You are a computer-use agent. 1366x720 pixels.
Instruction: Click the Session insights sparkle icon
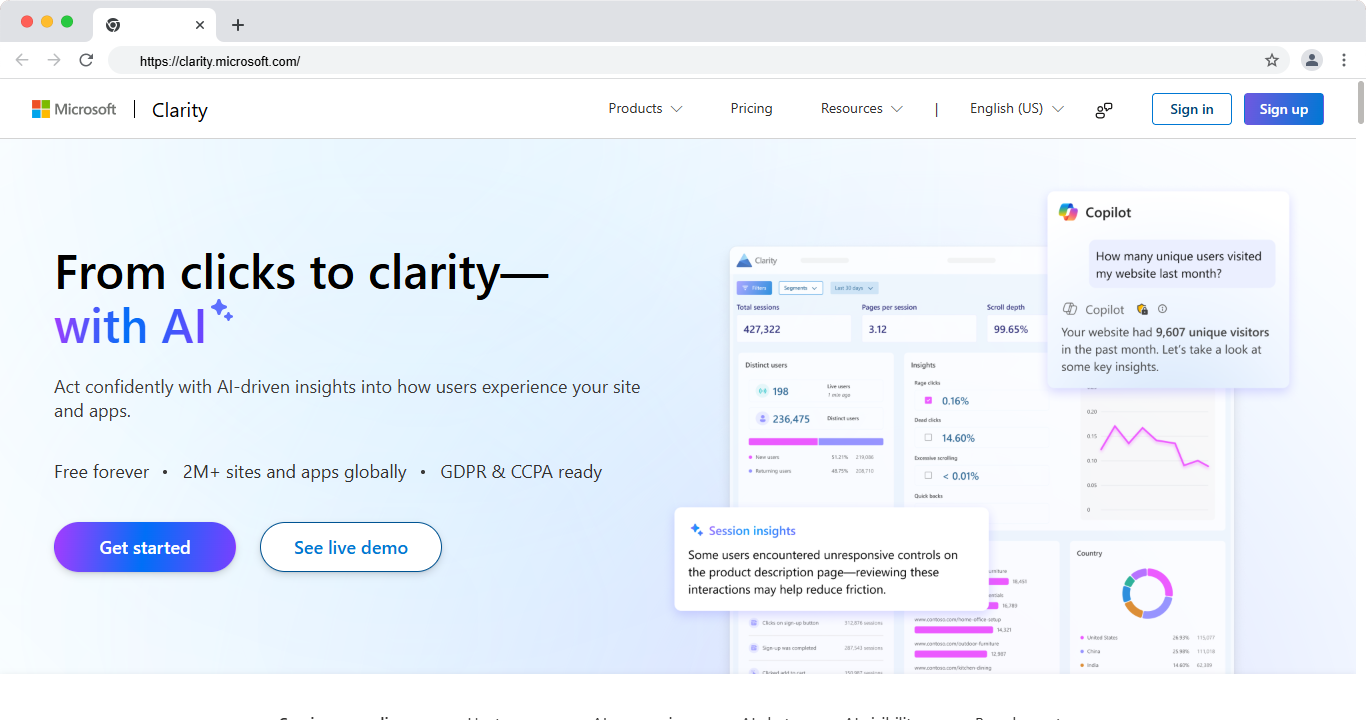697,530
